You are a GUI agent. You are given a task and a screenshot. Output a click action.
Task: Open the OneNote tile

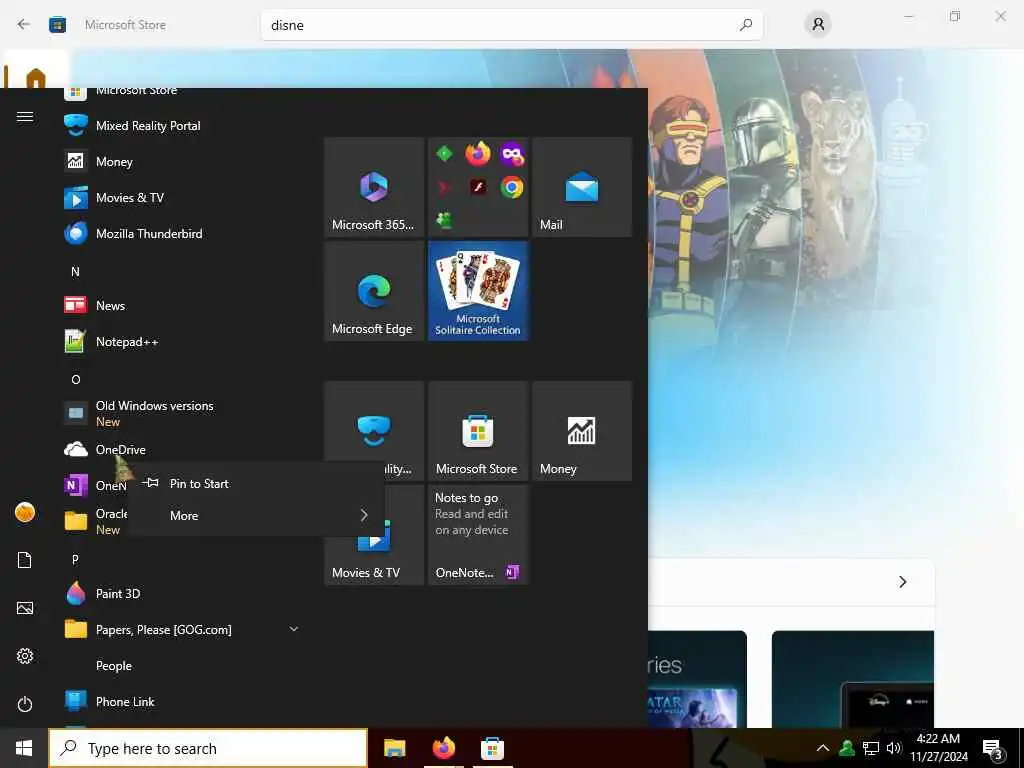coord(478,535)
